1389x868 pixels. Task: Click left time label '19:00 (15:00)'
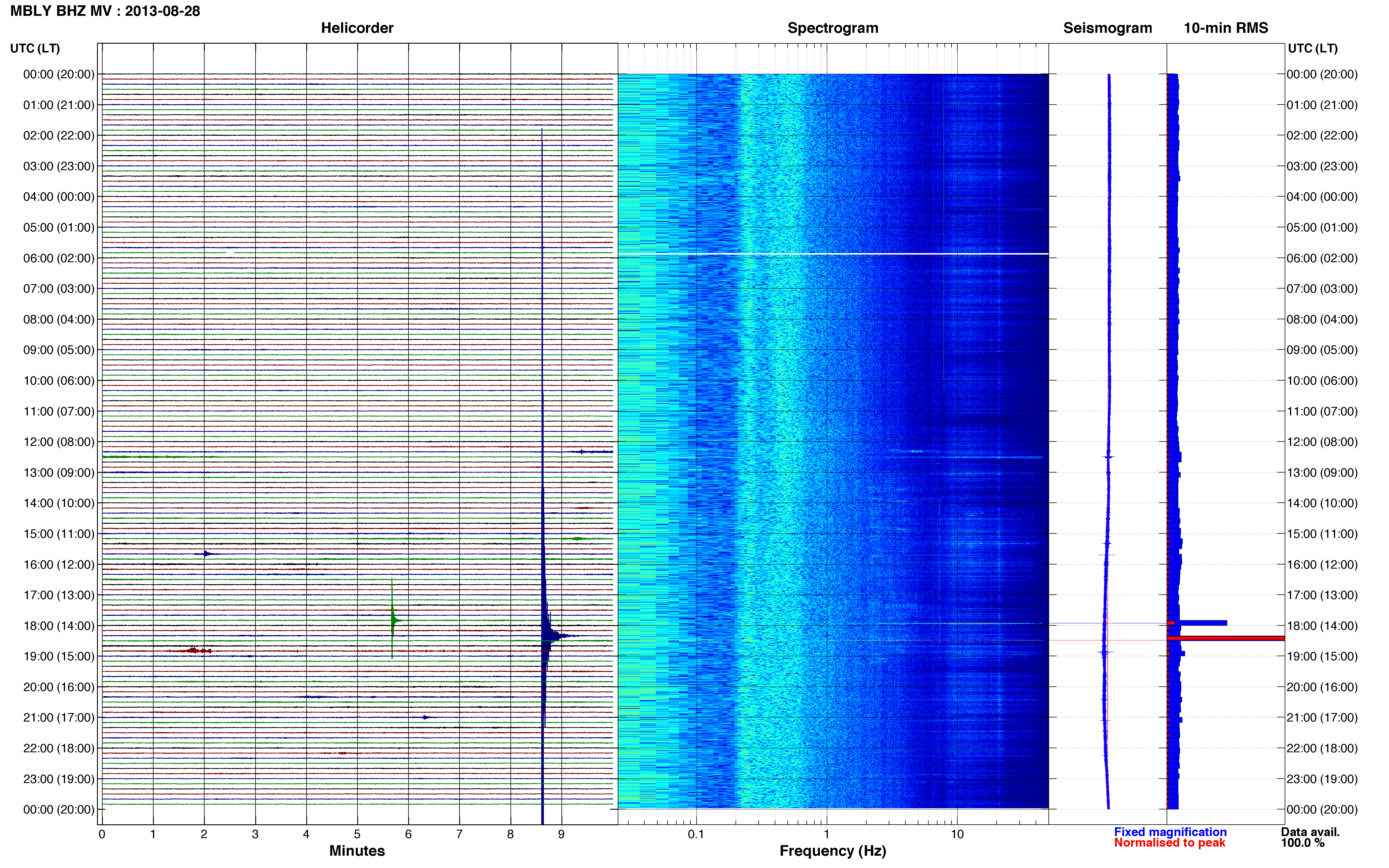[x=59, y=656]
